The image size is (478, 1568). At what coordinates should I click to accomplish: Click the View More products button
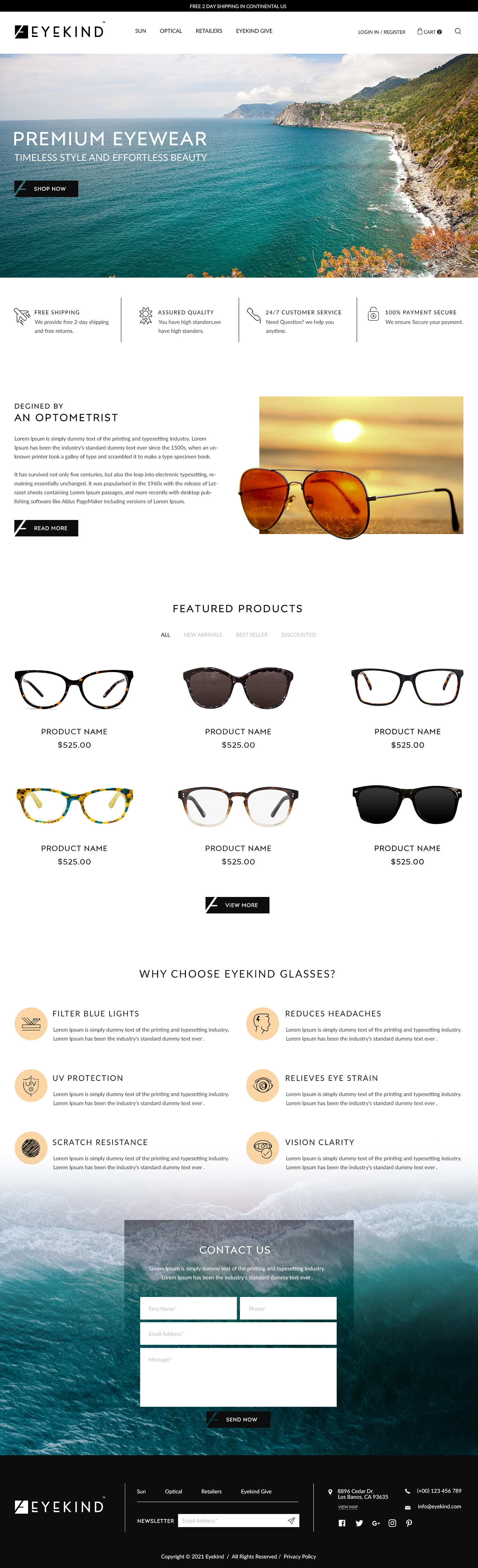pos(238,905)
